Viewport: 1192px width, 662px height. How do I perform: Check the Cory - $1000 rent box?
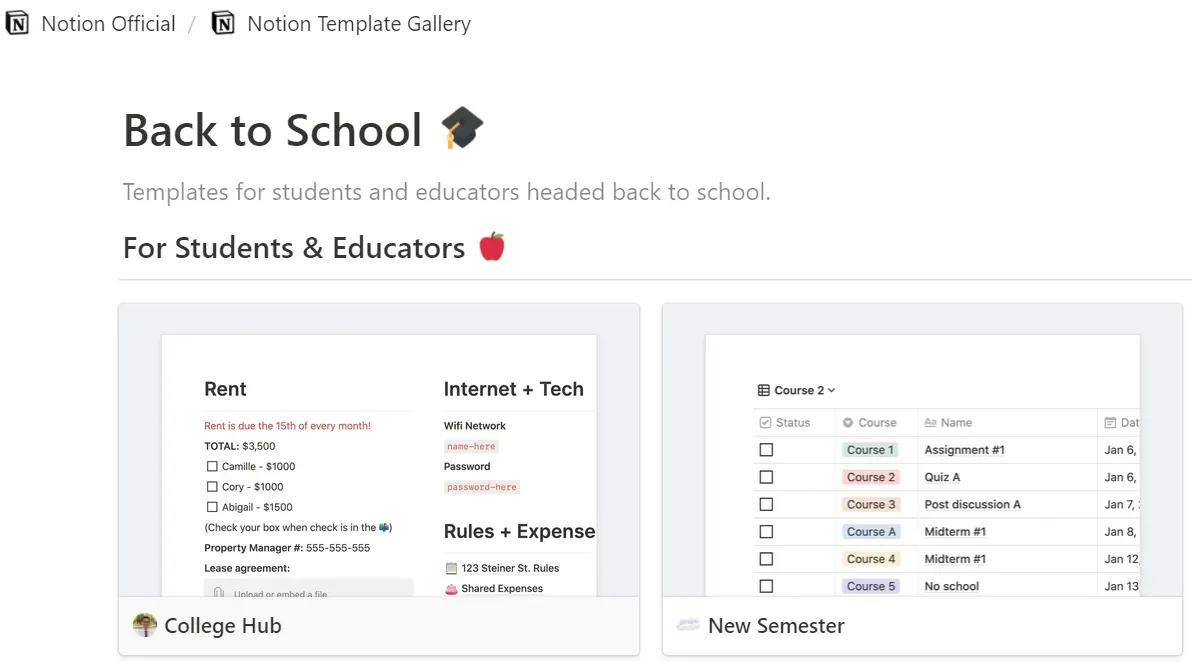[212, 487]
